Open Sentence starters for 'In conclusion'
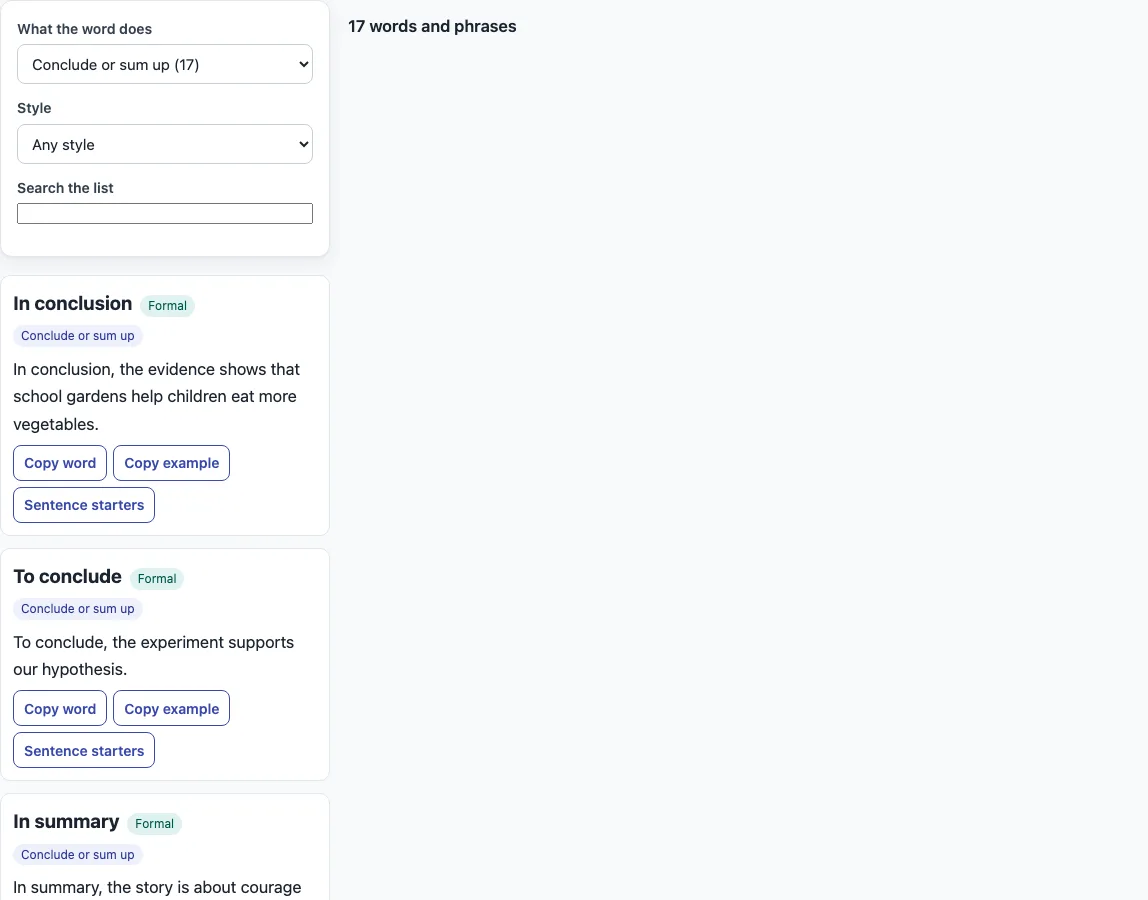This screenshot has height=900, width=1148. 84,505
